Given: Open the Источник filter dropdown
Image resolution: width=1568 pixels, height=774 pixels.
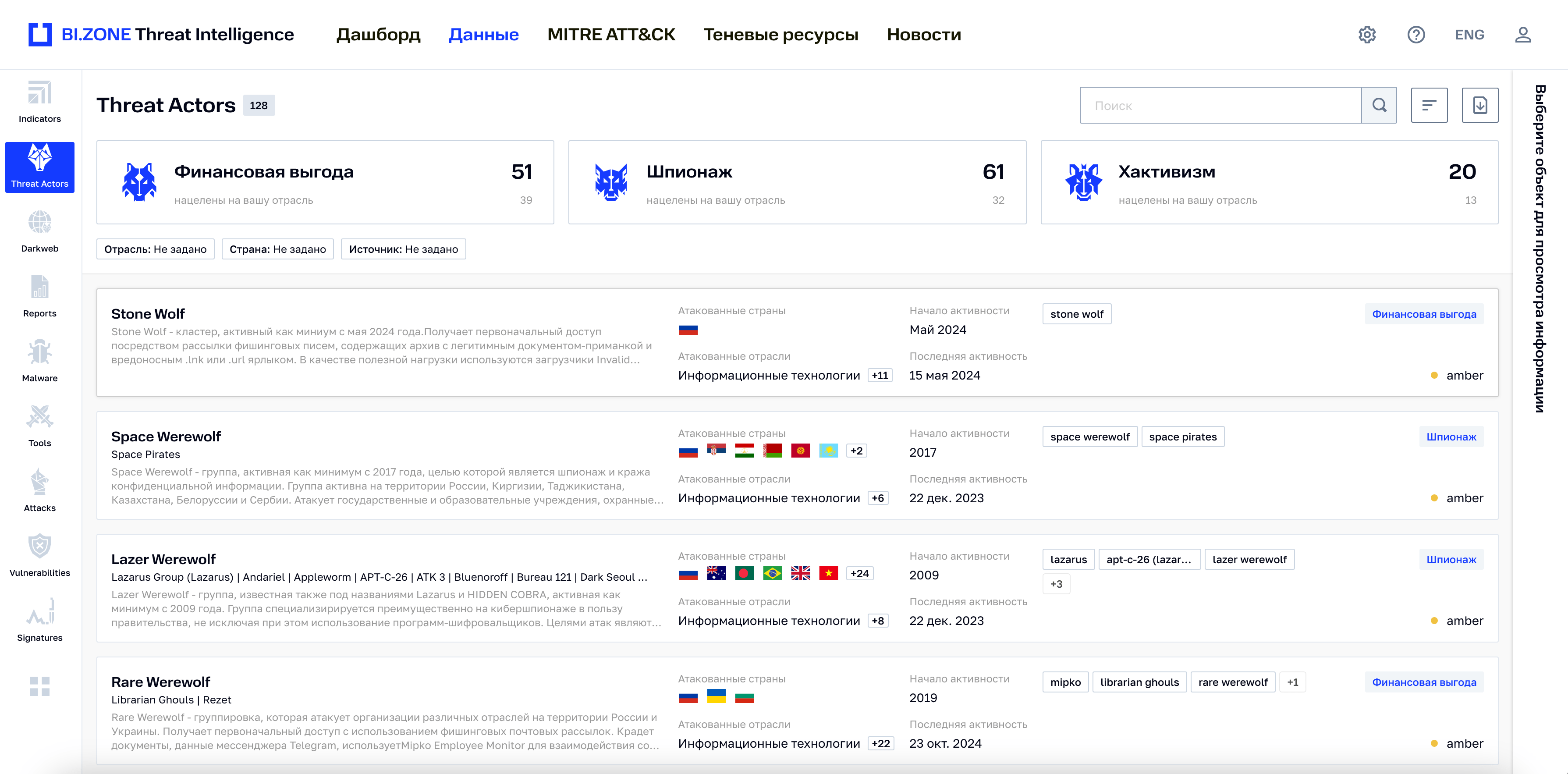Looking at the screenshot, I should click(403, 249).
